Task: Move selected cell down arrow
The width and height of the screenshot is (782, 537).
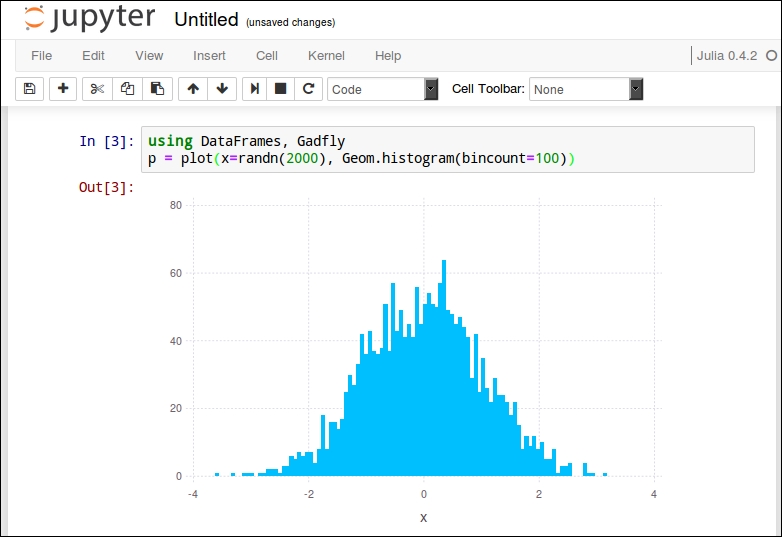Action: pos(222,89)
